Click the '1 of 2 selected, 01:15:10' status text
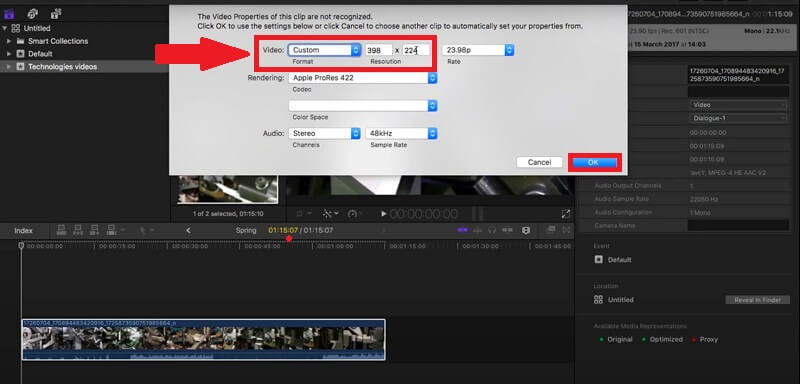Viewport: 800px width, 384px height. (228, 214)
